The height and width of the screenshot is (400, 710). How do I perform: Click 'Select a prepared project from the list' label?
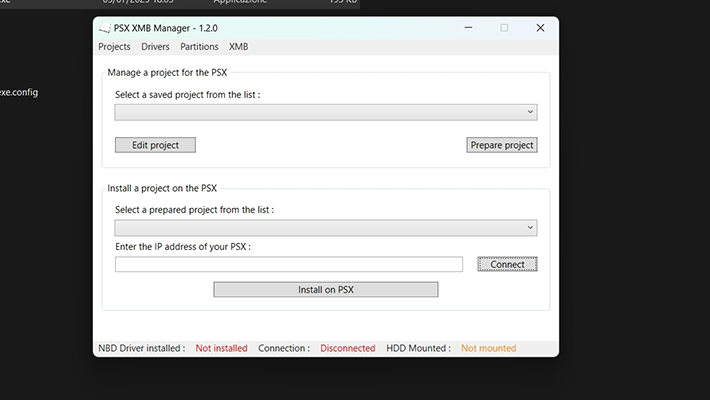click(x=194, y=210)
